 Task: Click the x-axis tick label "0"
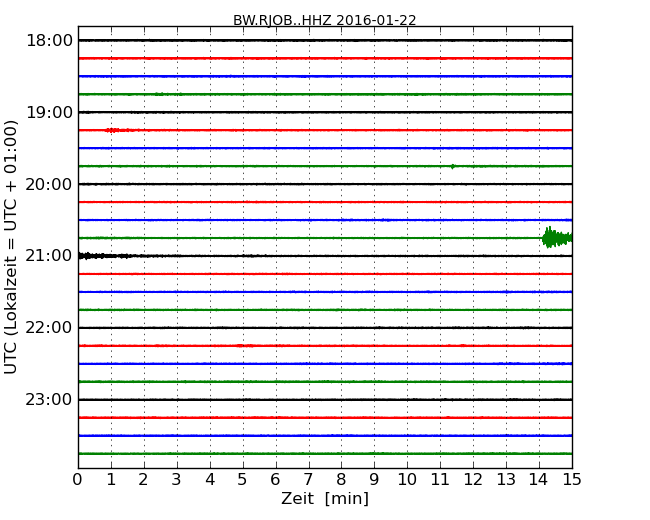pyautogui.click(x=78, y=480)
